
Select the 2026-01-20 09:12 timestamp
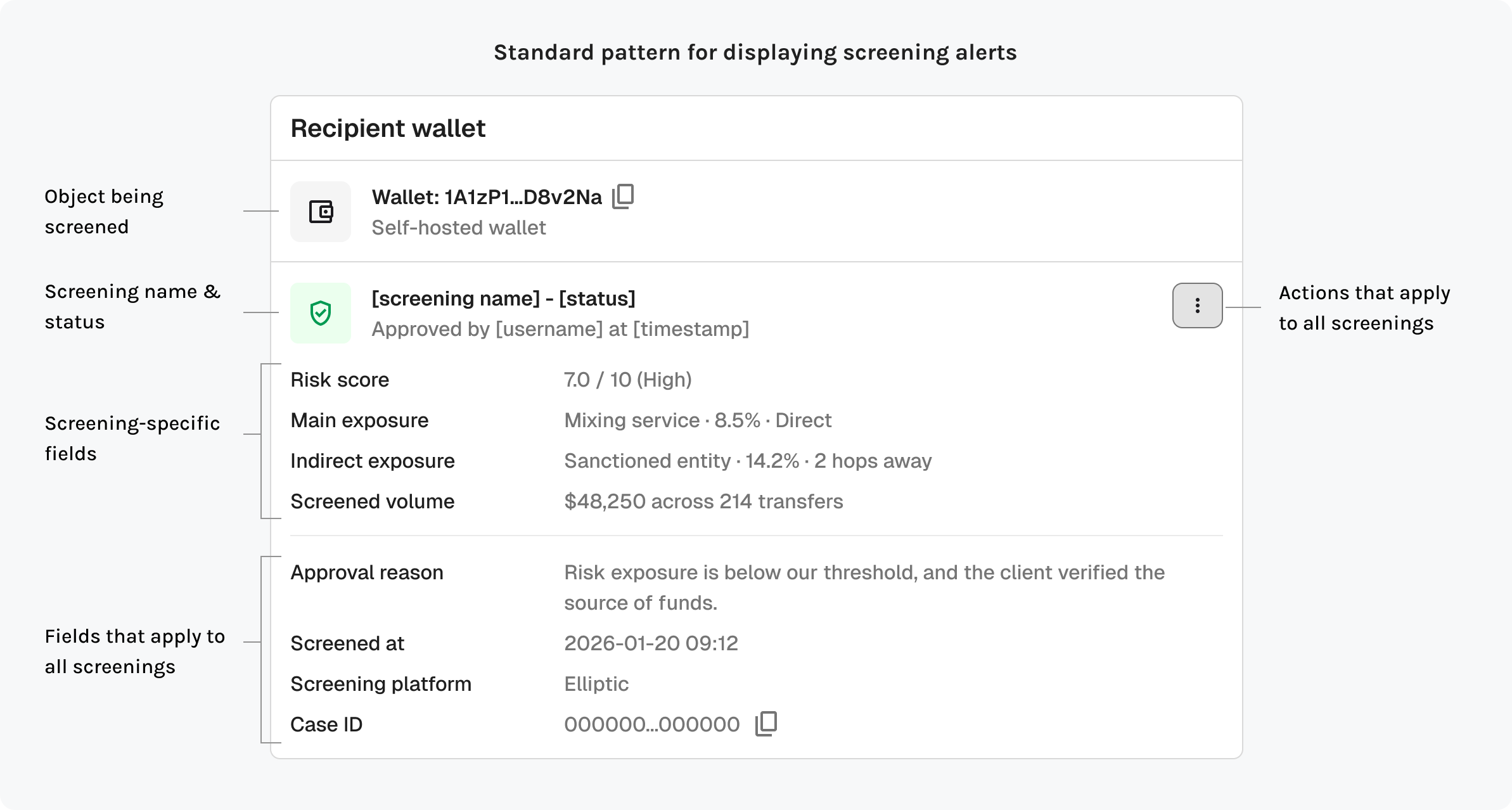[x=651, y=643]
